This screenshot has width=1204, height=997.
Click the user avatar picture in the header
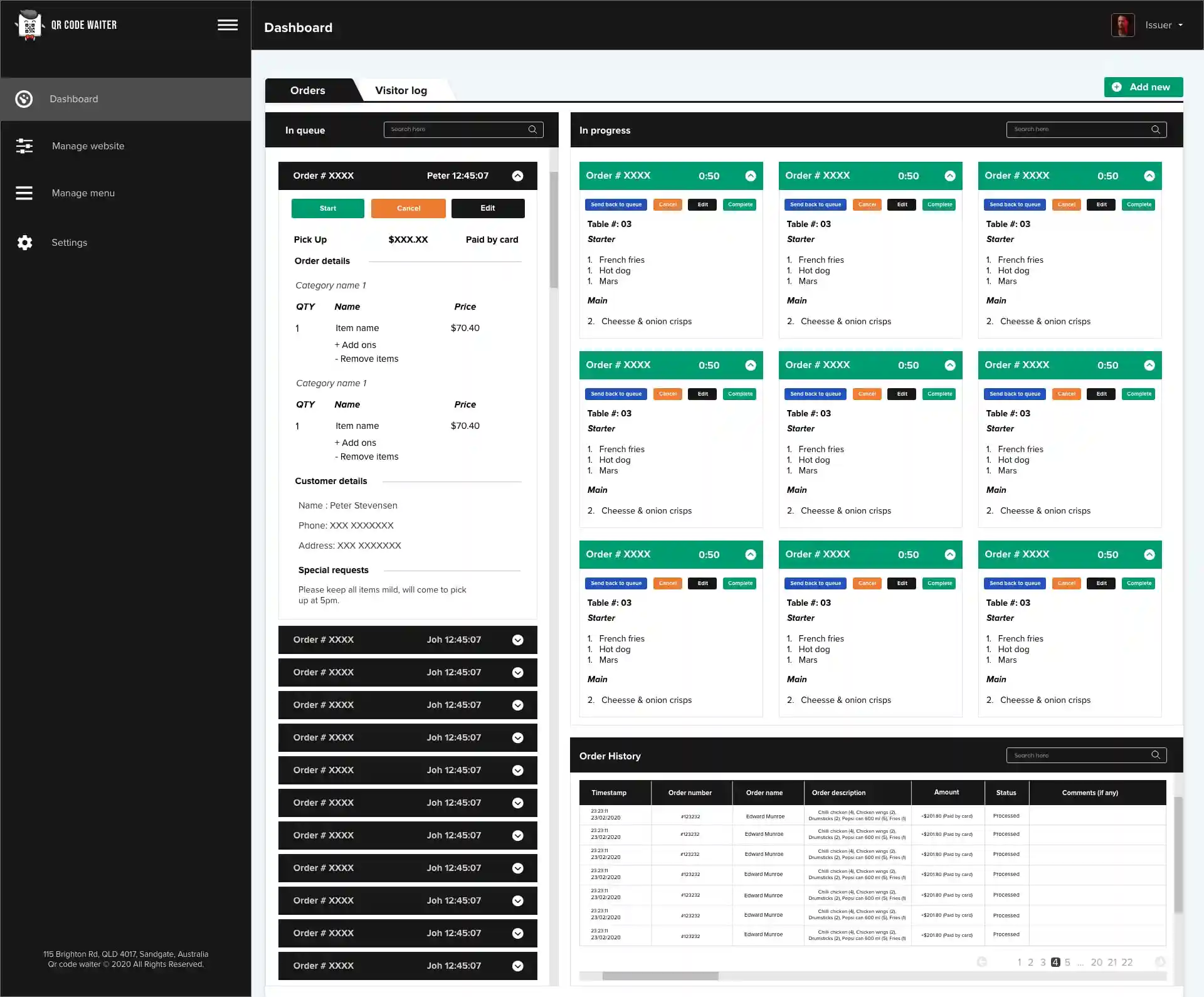(1122, 25)
